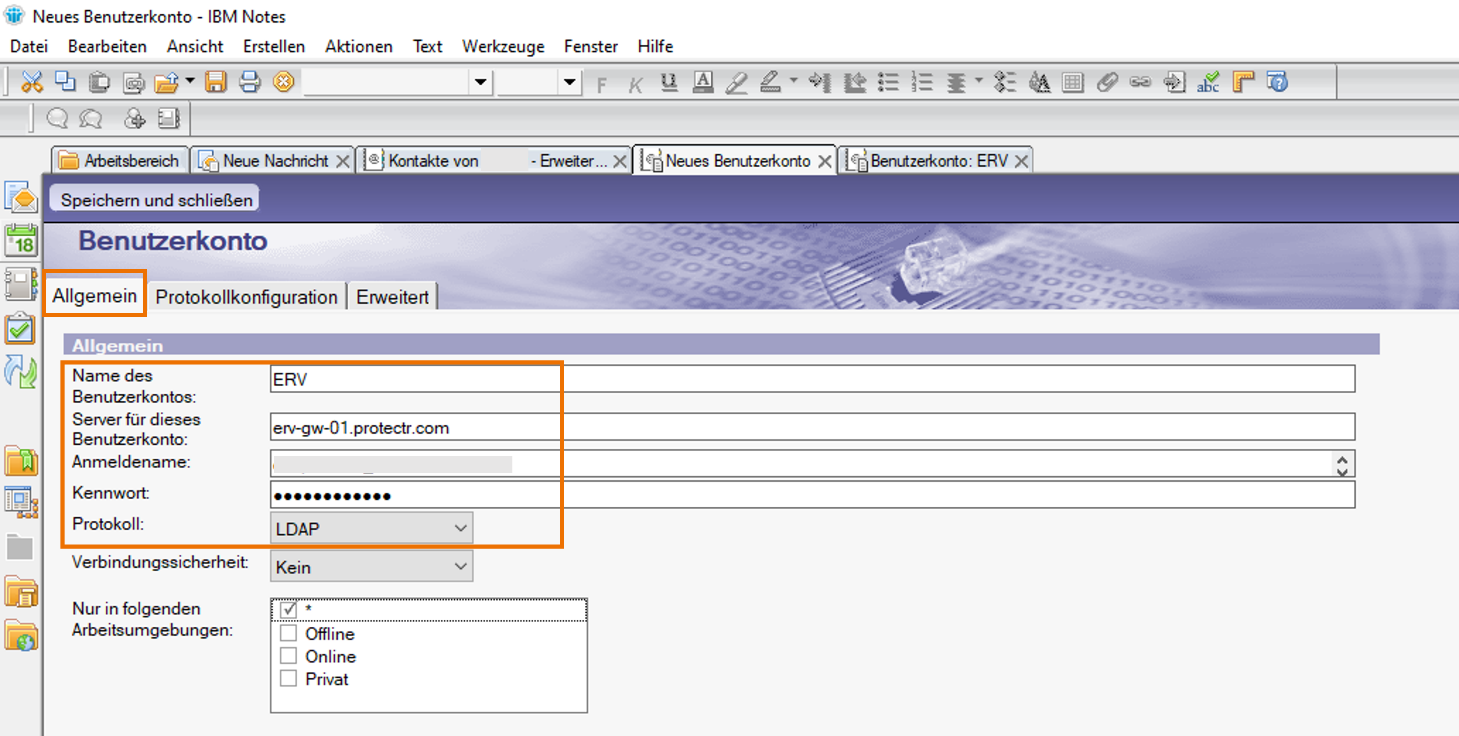
Task: Click the Kennwort password field
Action: tap(811, 496)
